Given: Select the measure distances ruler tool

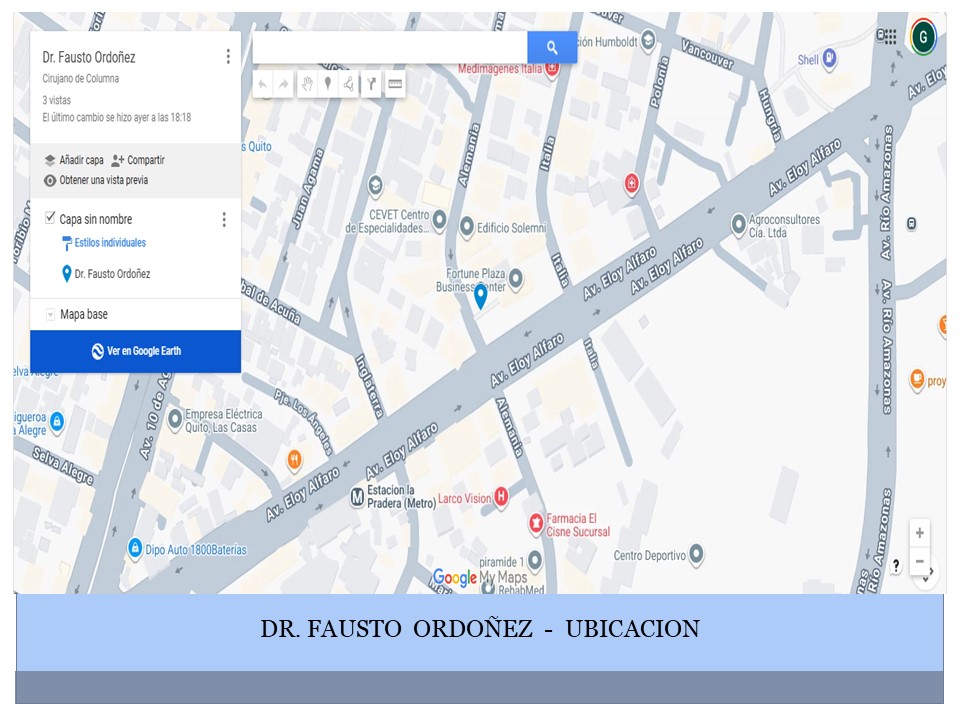Looking at the screenshot, I should pyautogui.click(x=395, y=84).
